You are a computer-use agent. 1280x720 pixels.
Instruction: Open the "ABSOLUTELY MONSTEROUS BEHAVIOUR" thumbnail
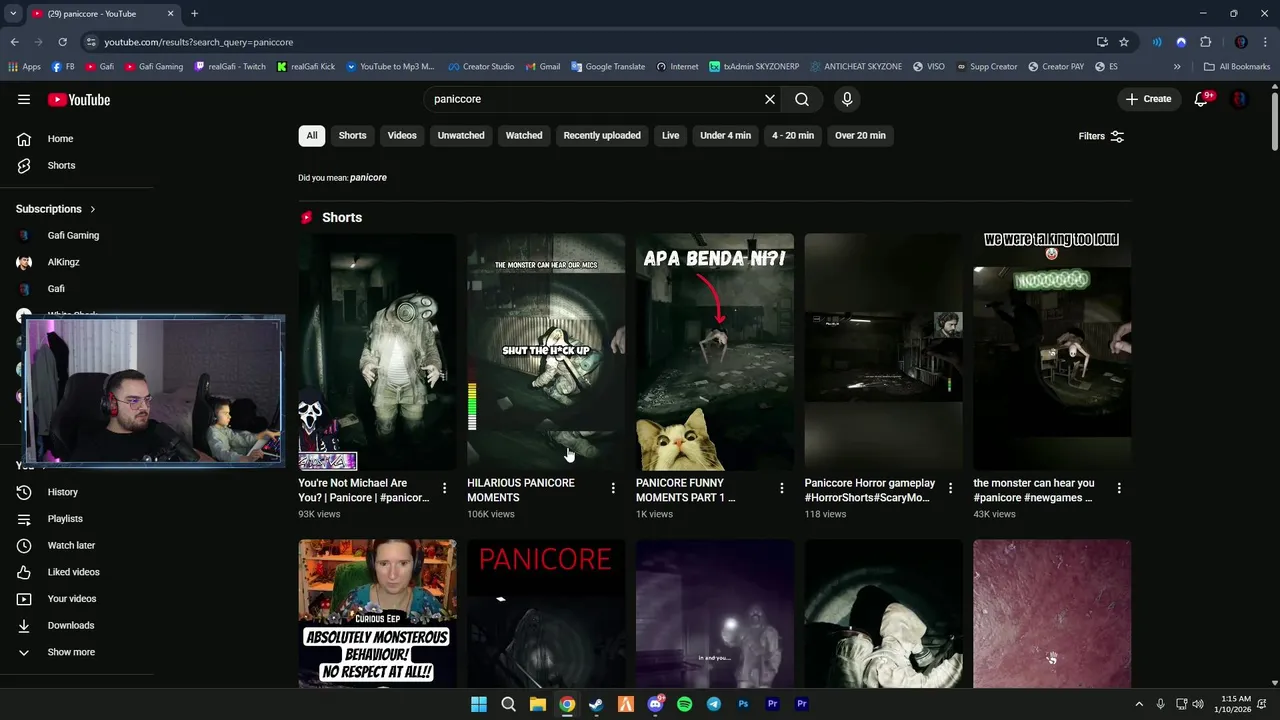(x=377, y=613)
